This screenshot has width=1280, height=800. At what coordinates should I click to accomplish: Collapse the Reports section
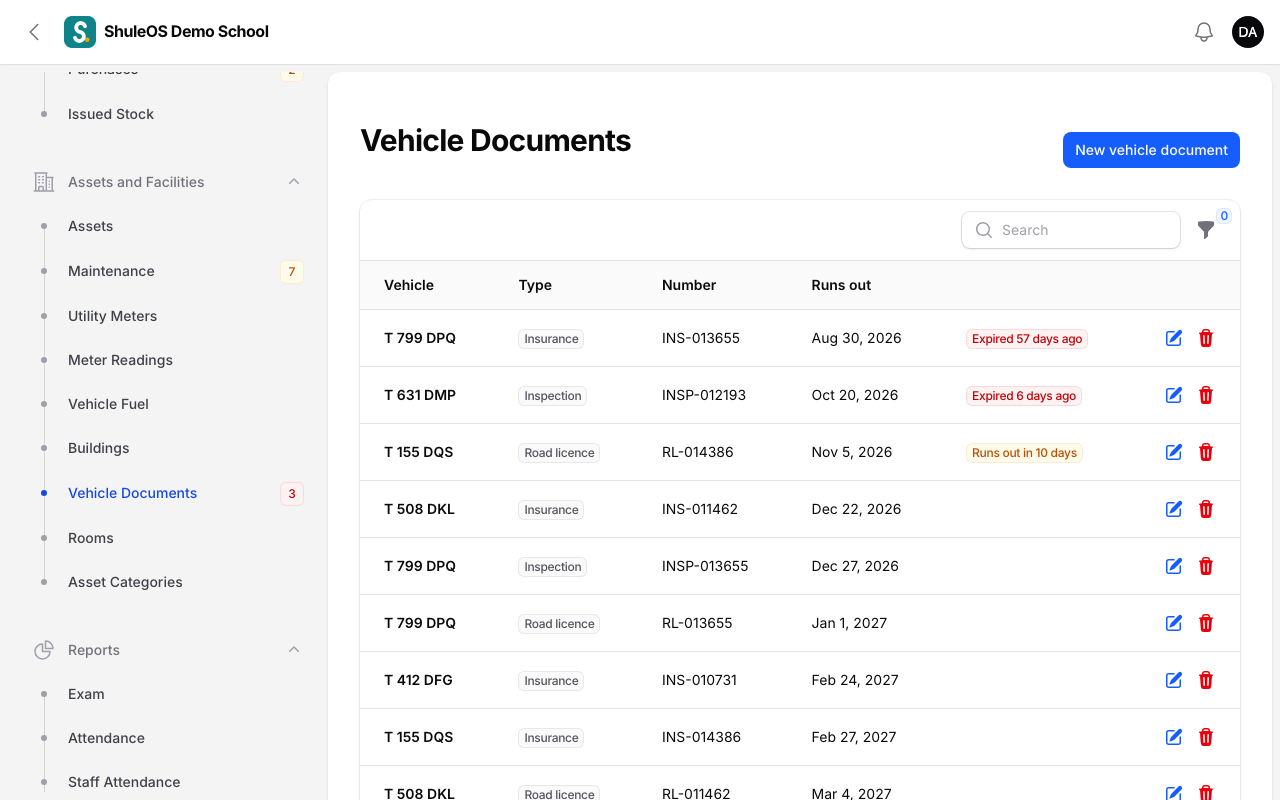tap(294, 649)
